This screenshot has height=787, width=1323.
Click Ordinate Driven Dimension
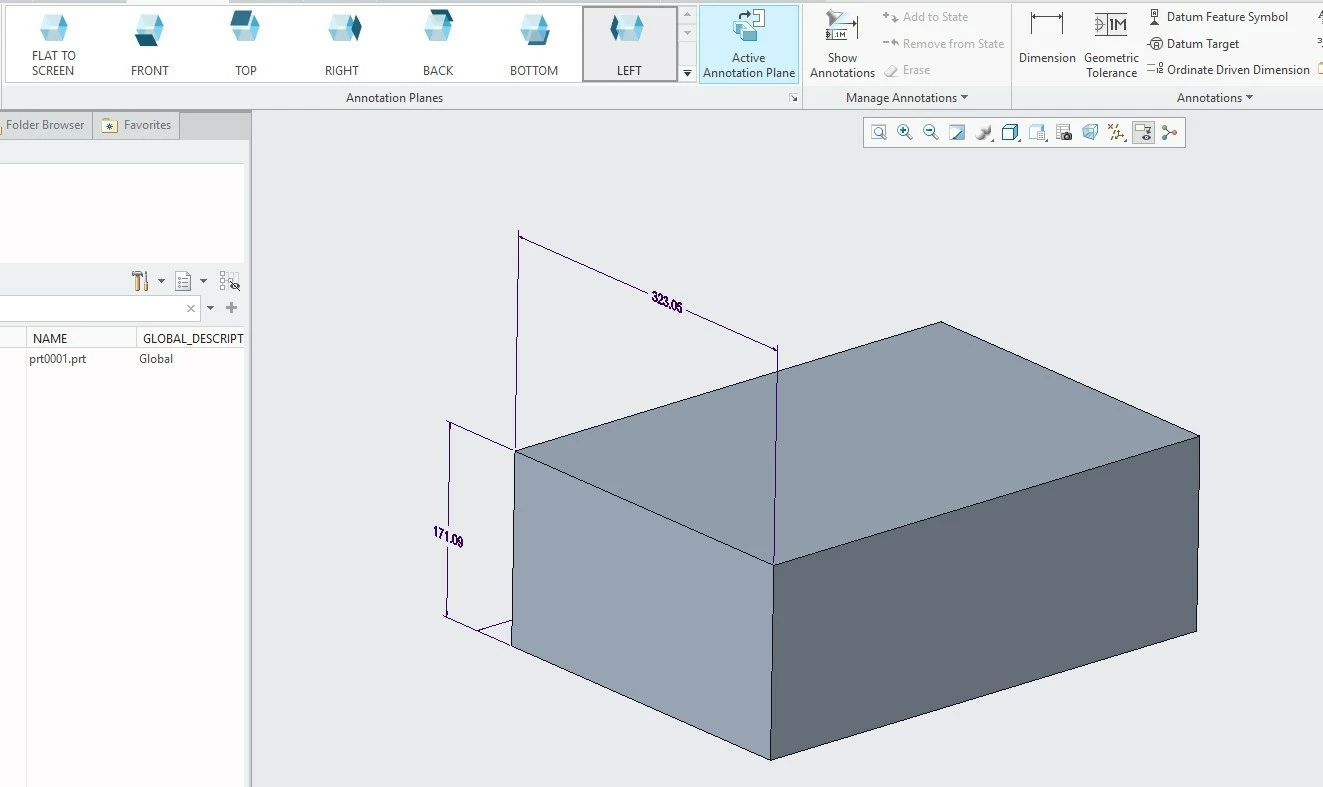pyautogui.click(x=1228, y=70)
